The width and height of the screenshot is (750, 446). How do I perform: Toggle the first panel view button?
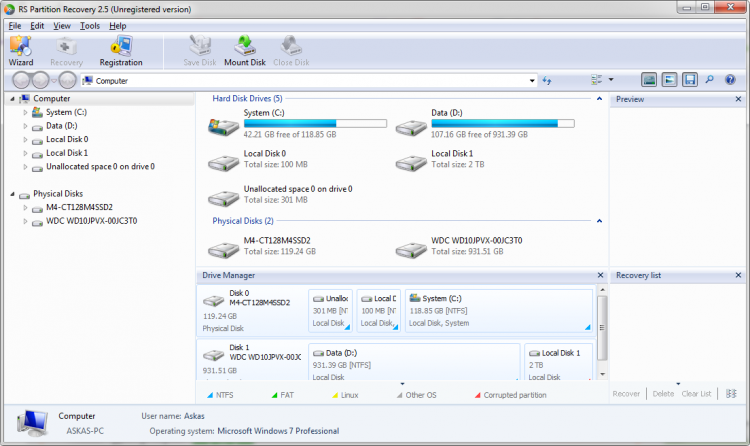click(x=649, y=79)
